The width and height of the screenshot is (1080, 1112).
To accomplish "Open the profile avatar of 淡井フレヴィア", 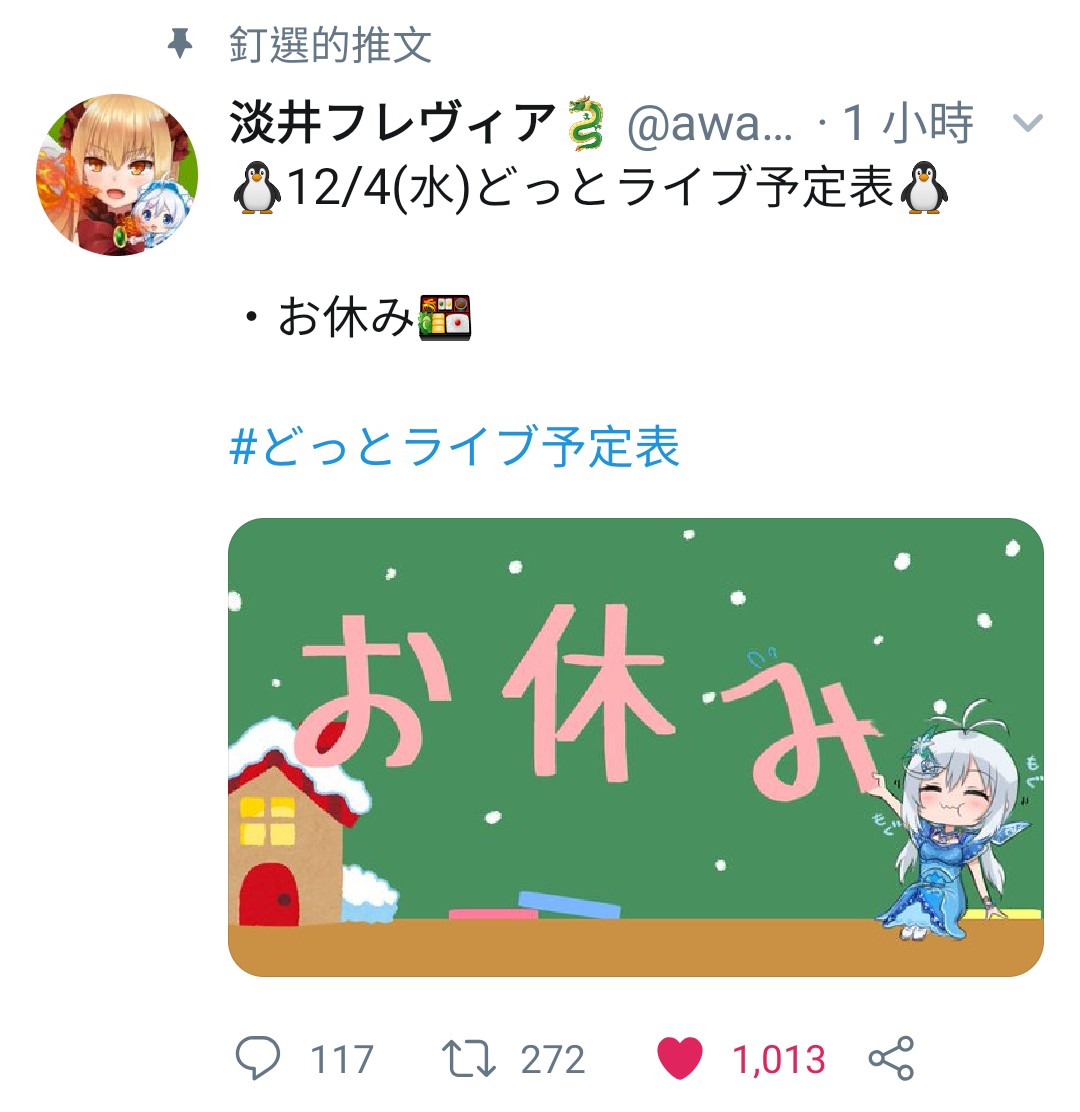I will 117,174.
